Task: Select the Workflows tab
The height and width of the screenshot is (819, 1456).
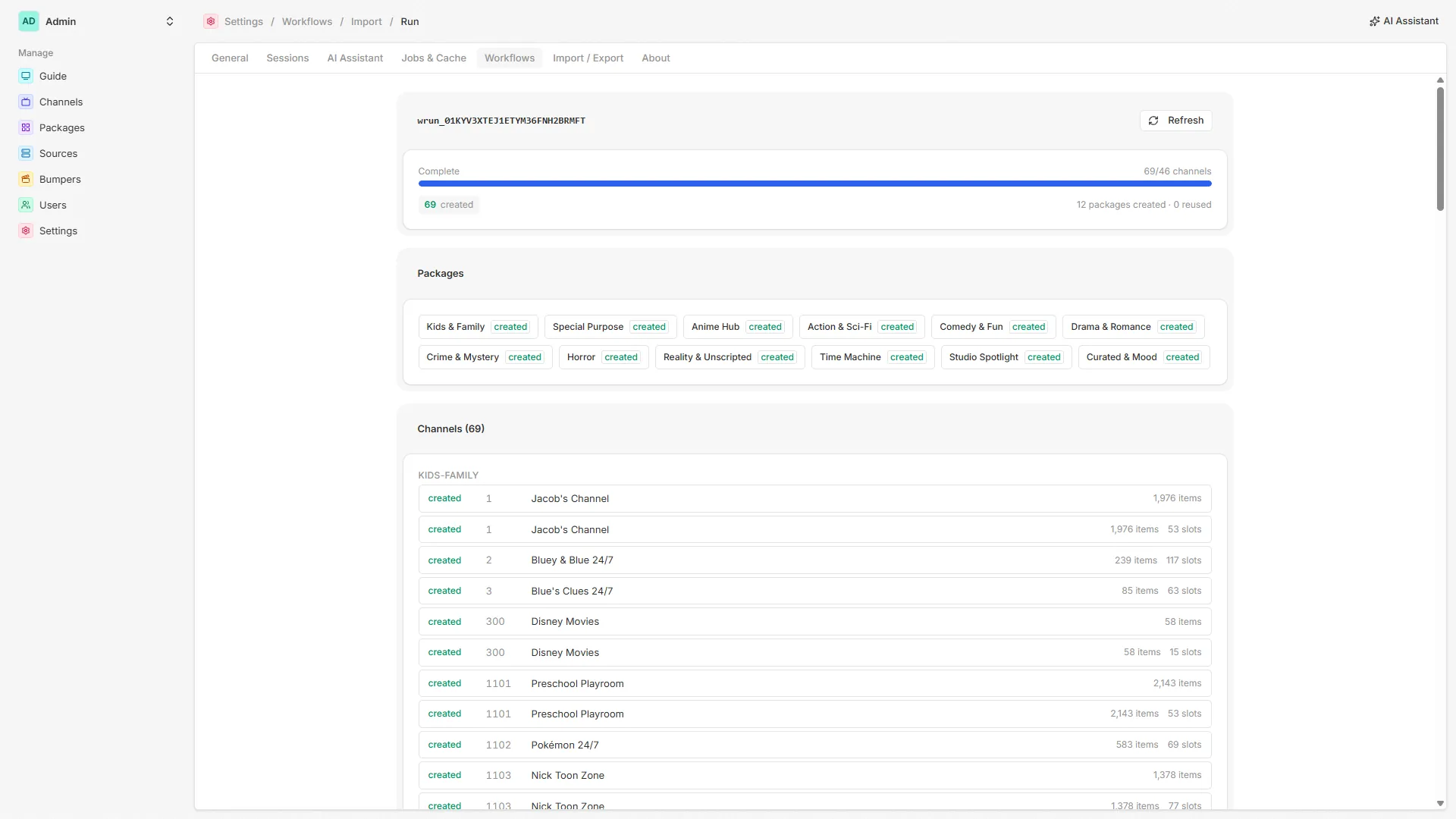Action: click(x=510, y=58)
